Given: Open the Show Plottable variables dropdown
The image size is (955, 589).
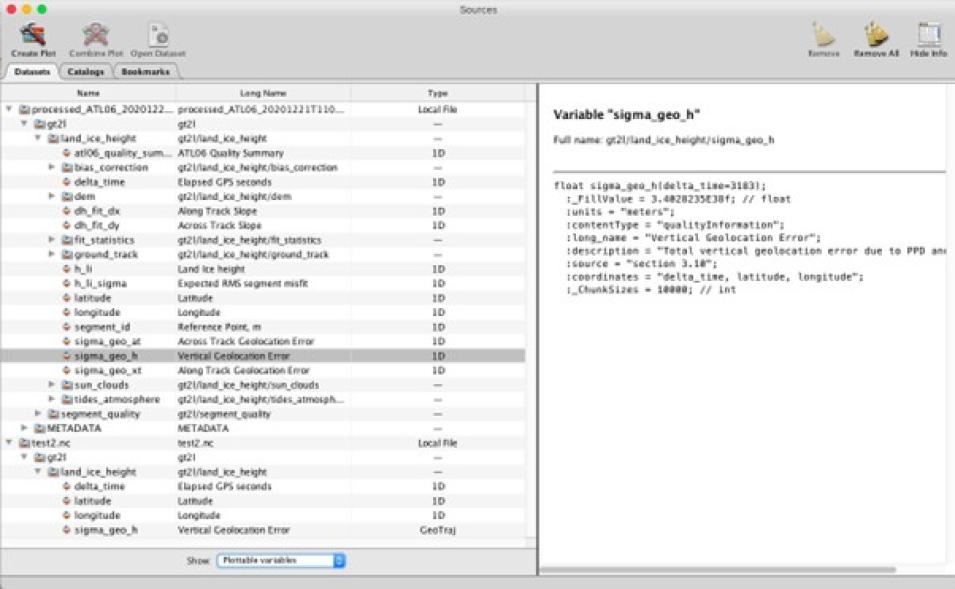Looking at the screenshot, I should (281, 560).
